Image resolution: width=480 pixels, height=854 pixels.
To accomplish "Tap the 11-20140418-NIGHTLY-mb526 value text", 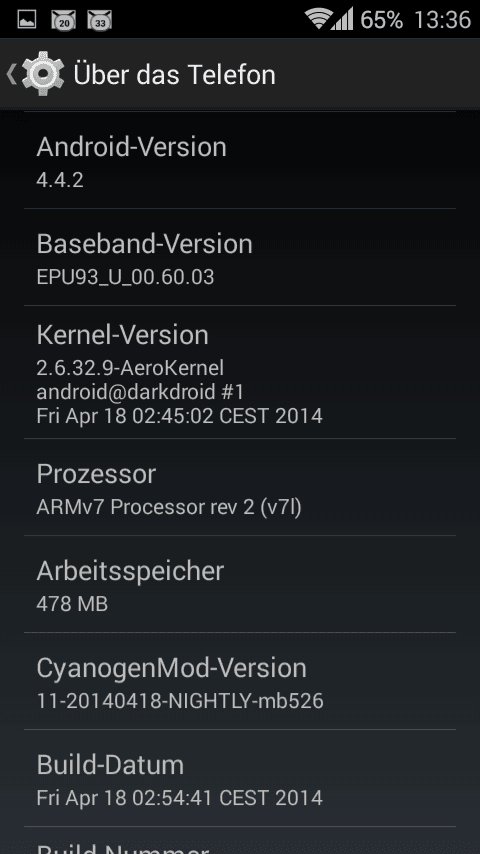I will [180, 700].
